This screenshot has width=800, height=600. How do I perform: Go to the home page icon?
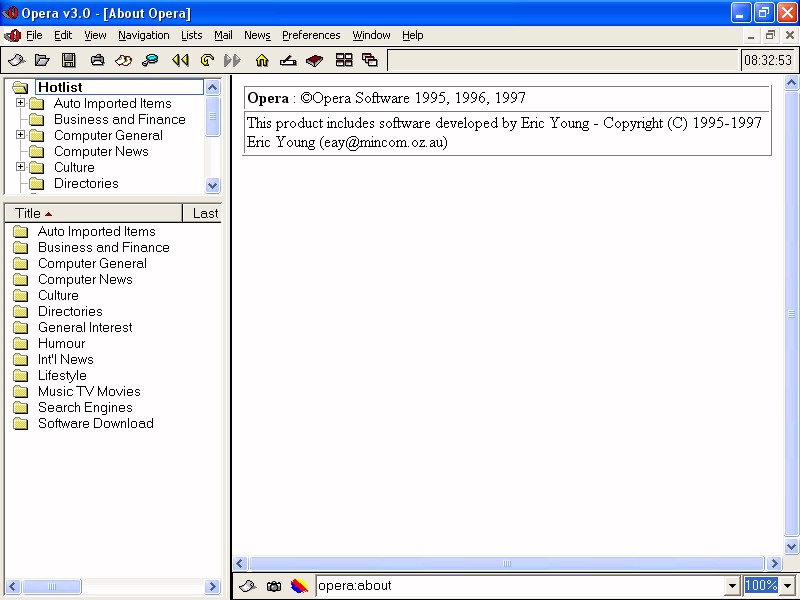pos(262,60)
